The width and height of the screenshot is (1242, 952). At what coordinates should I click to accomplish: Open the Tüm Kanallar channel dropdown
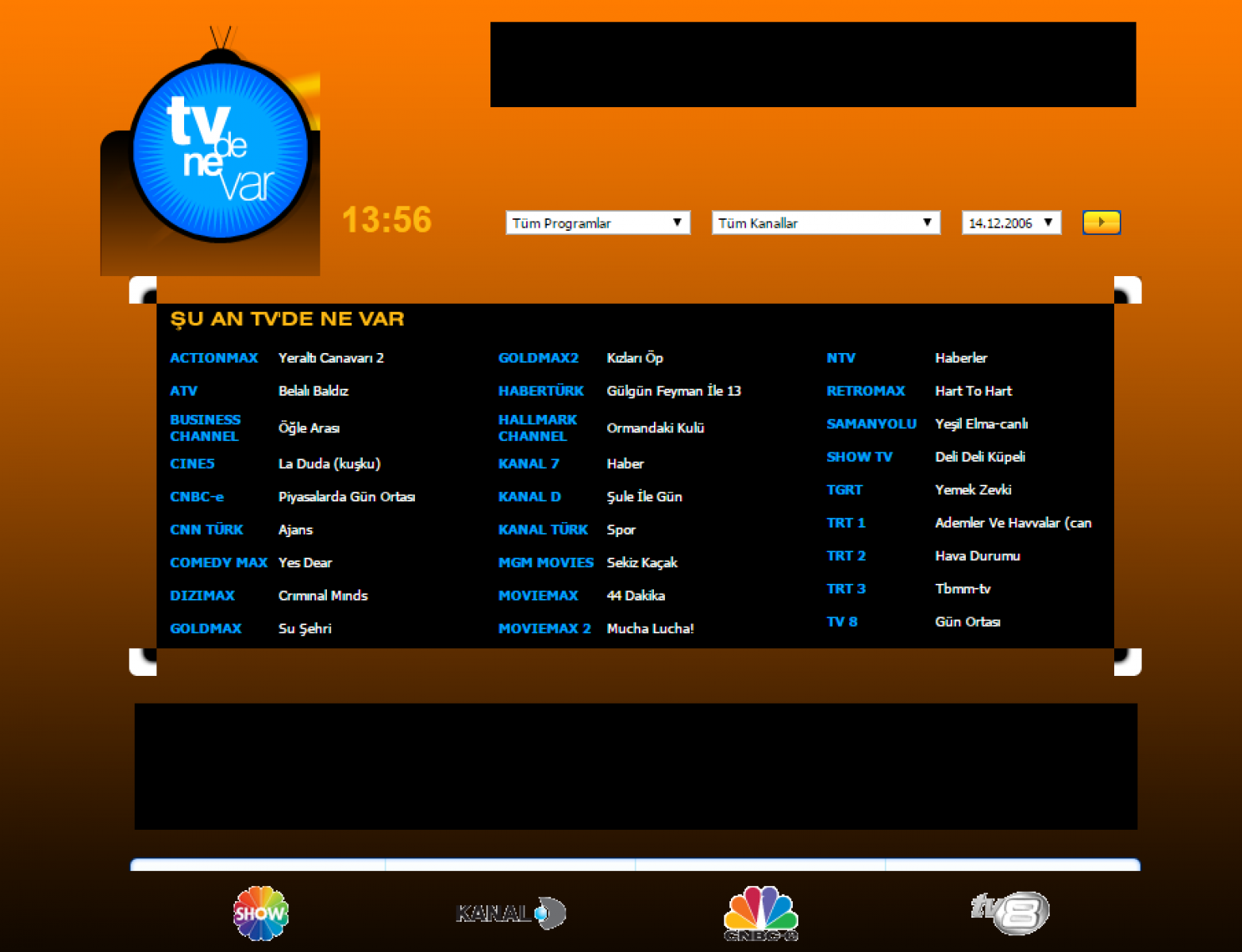click(825, 223)
